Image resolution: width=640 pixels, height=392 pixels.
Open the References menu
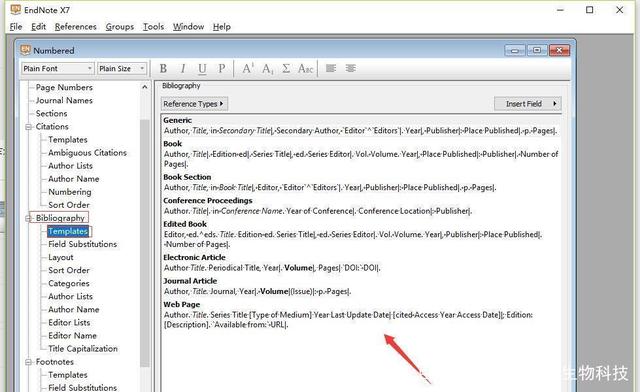(76, 27)
